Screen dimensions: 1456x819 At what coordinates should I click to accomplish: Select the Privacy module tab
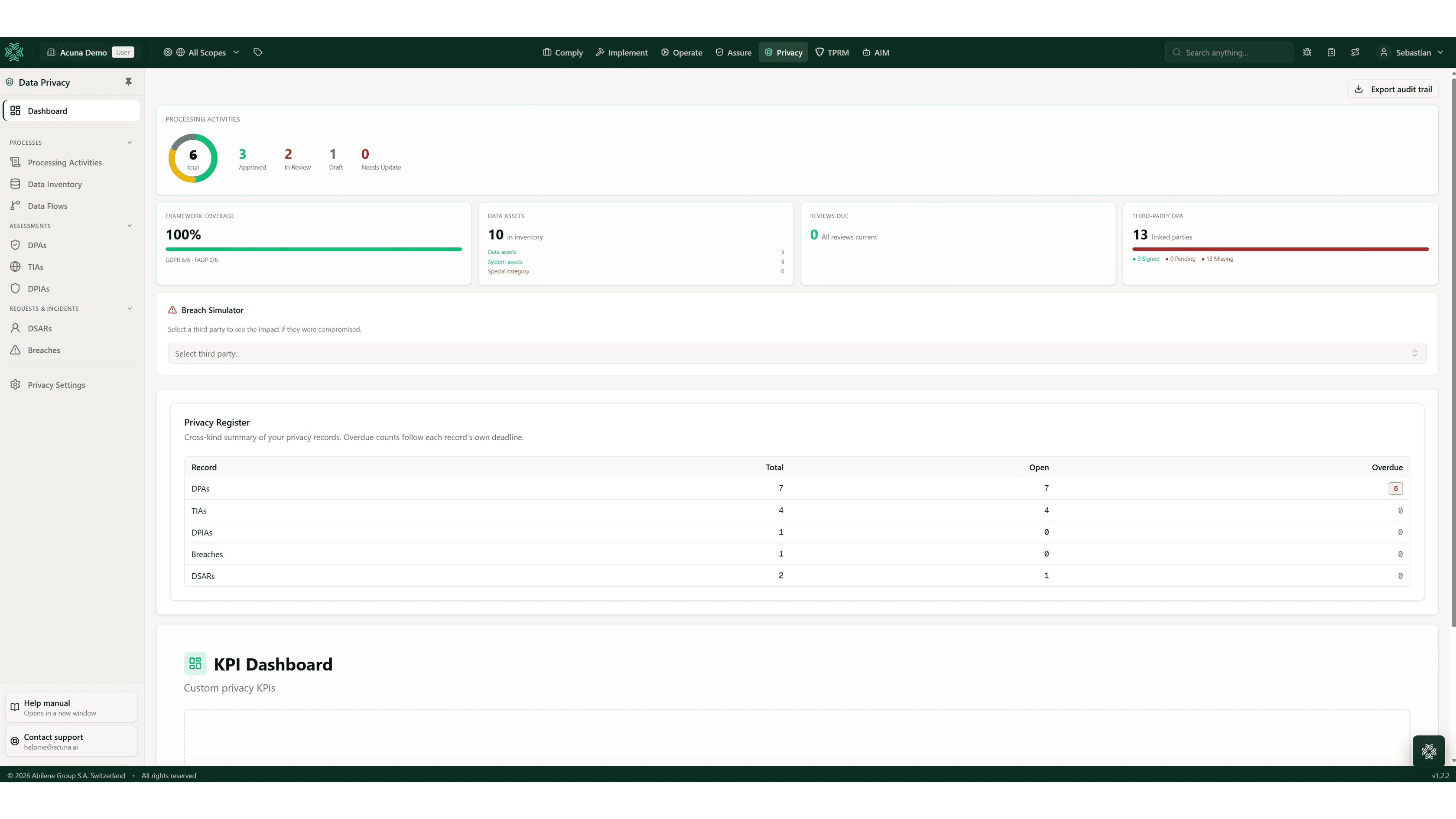[783, 52]
